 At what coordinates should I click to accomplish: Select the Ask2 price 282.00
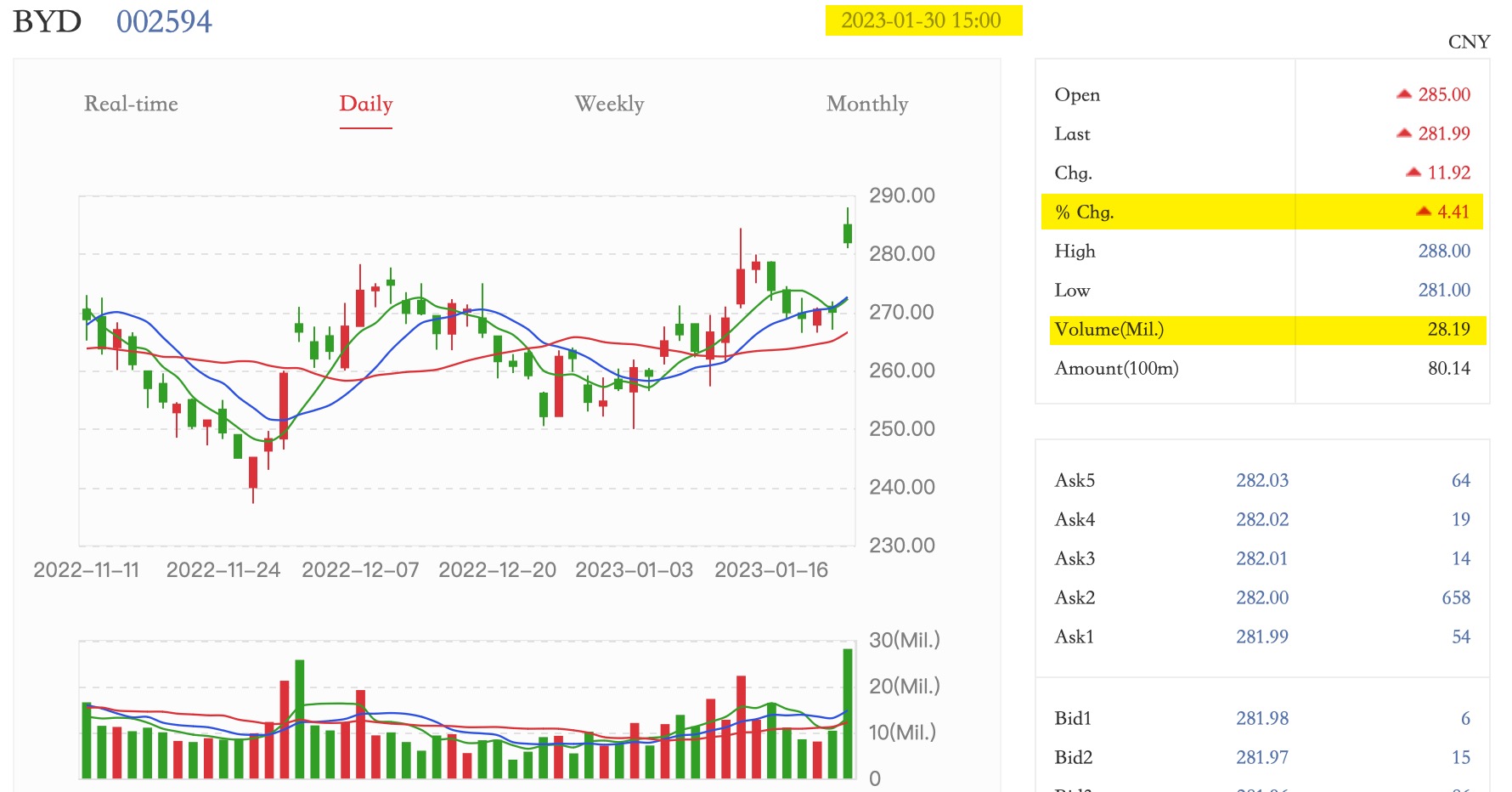pos(1261,597)
